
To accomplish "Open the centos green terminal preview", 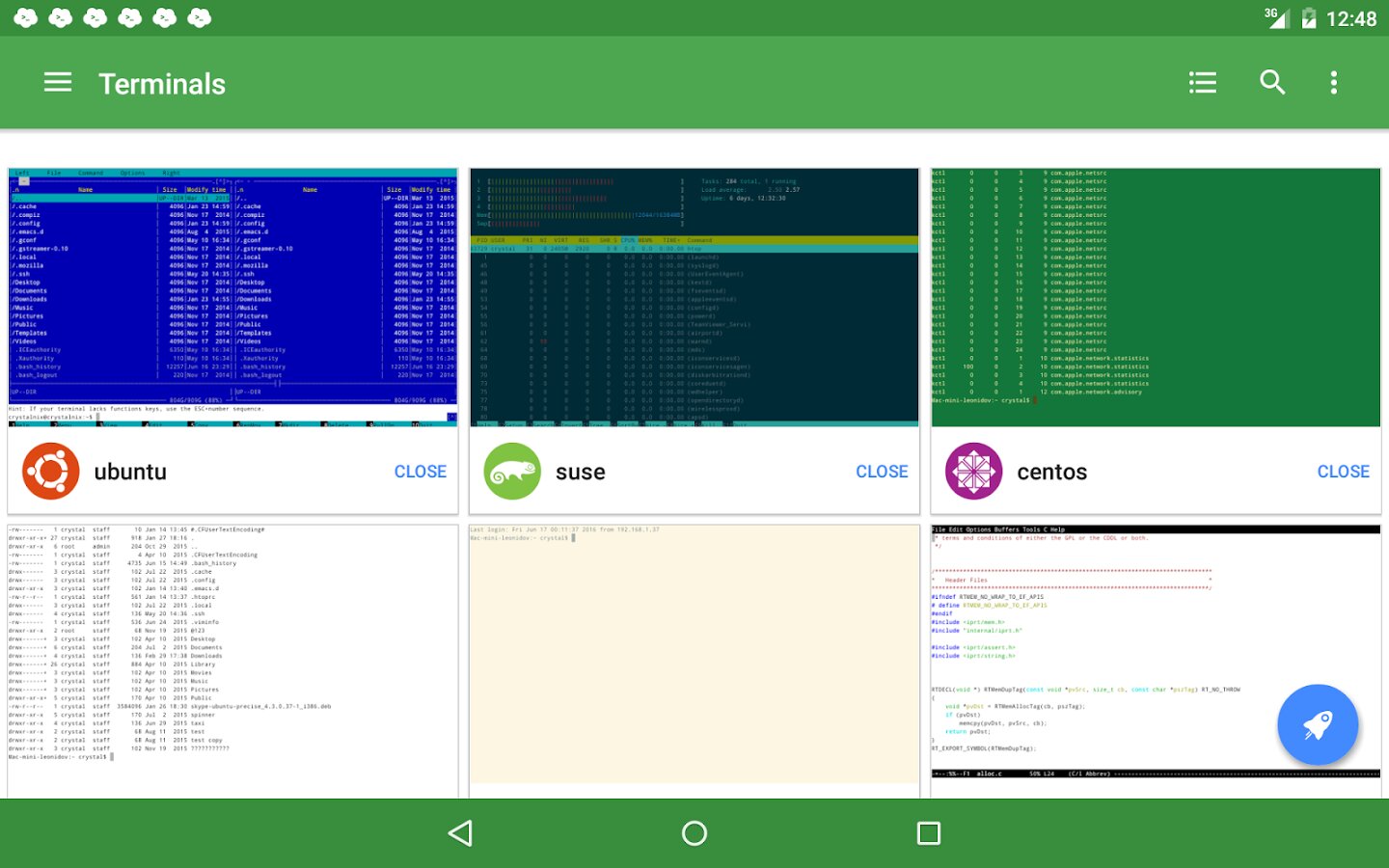I will 1156,297.
